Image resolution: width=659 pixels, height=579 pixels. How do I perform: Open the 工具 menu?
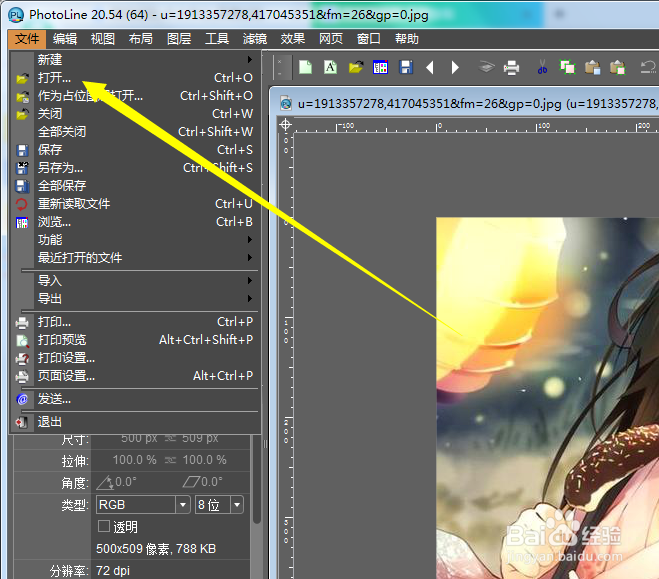point(217,39)
